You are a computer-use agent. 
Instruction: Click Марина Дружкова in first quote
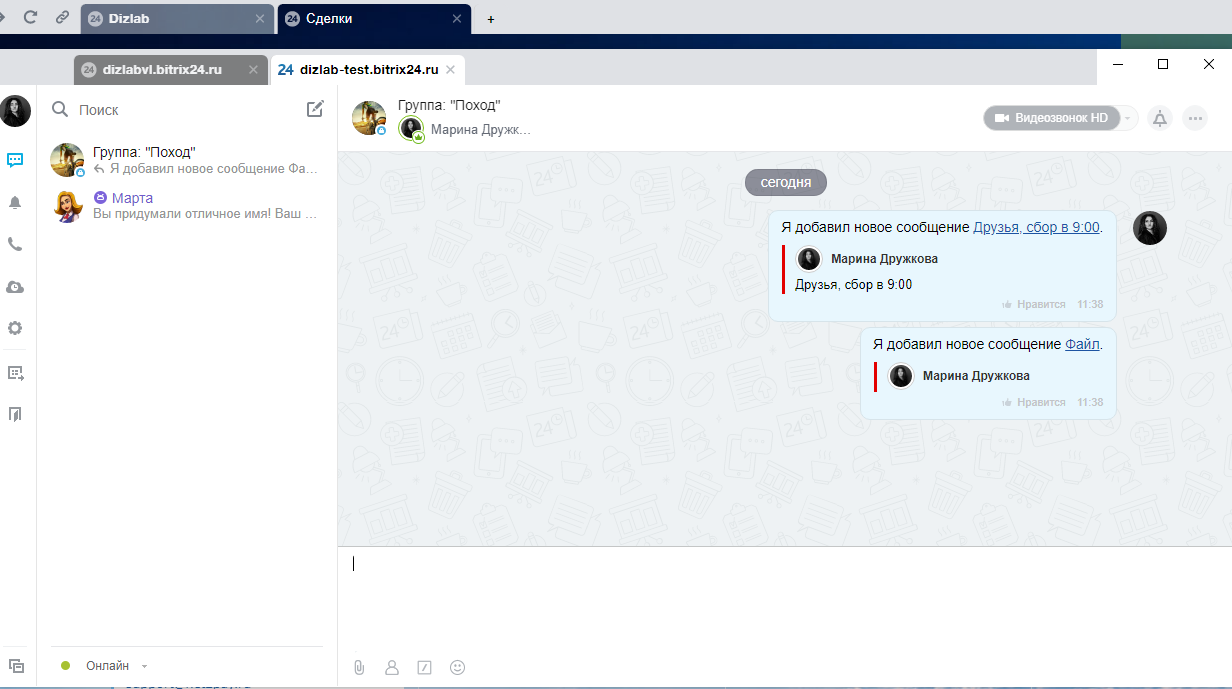click(884, 259)
